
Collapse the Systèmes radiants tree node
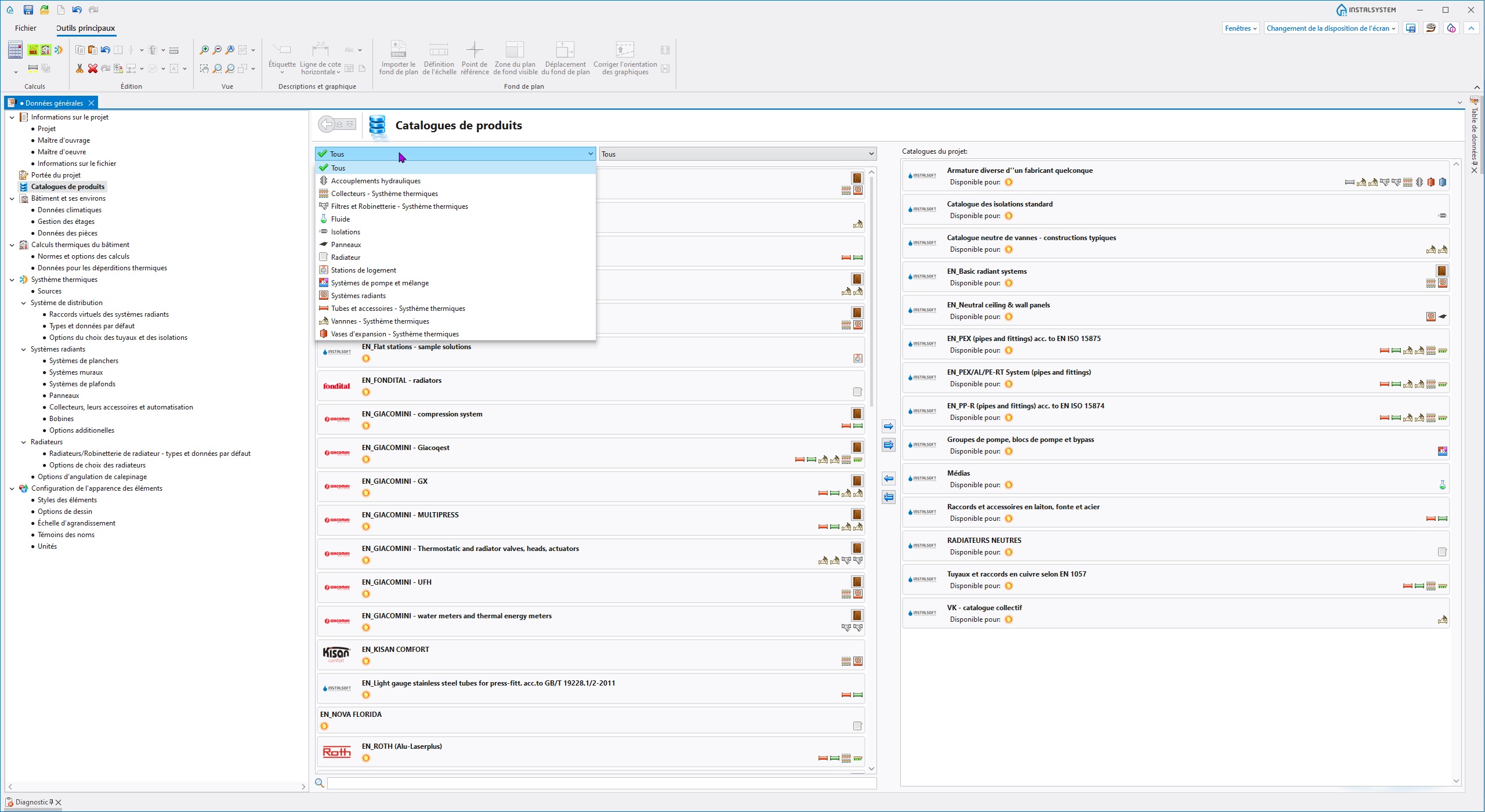[23, 349]
